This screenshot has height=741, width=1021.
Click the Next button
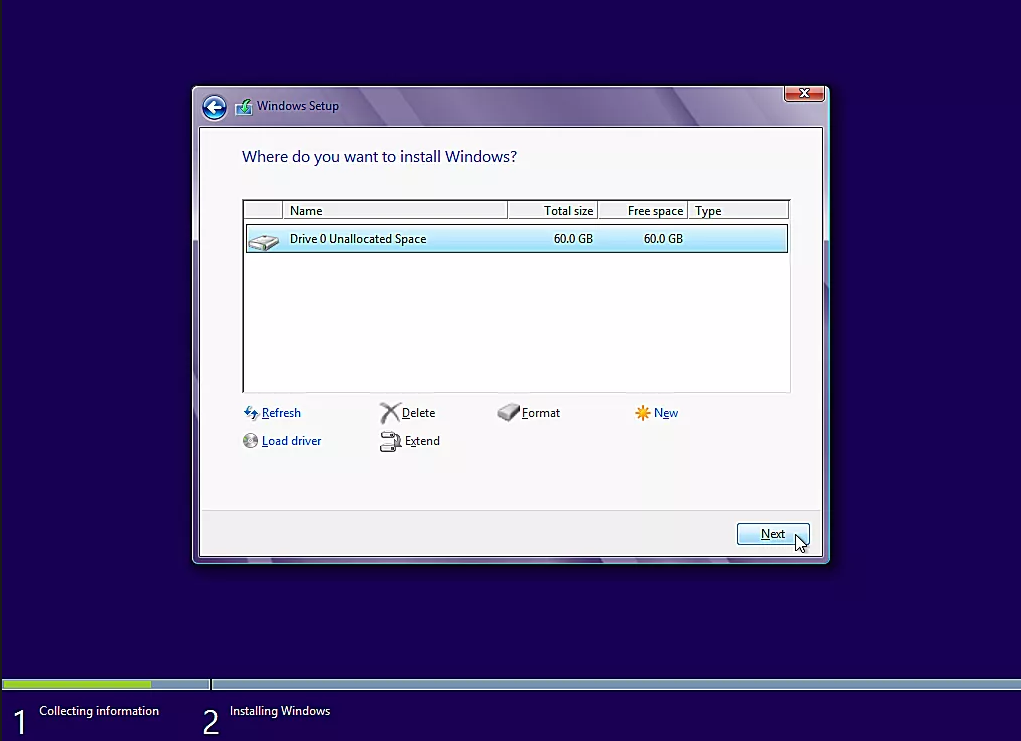[773, 534]
